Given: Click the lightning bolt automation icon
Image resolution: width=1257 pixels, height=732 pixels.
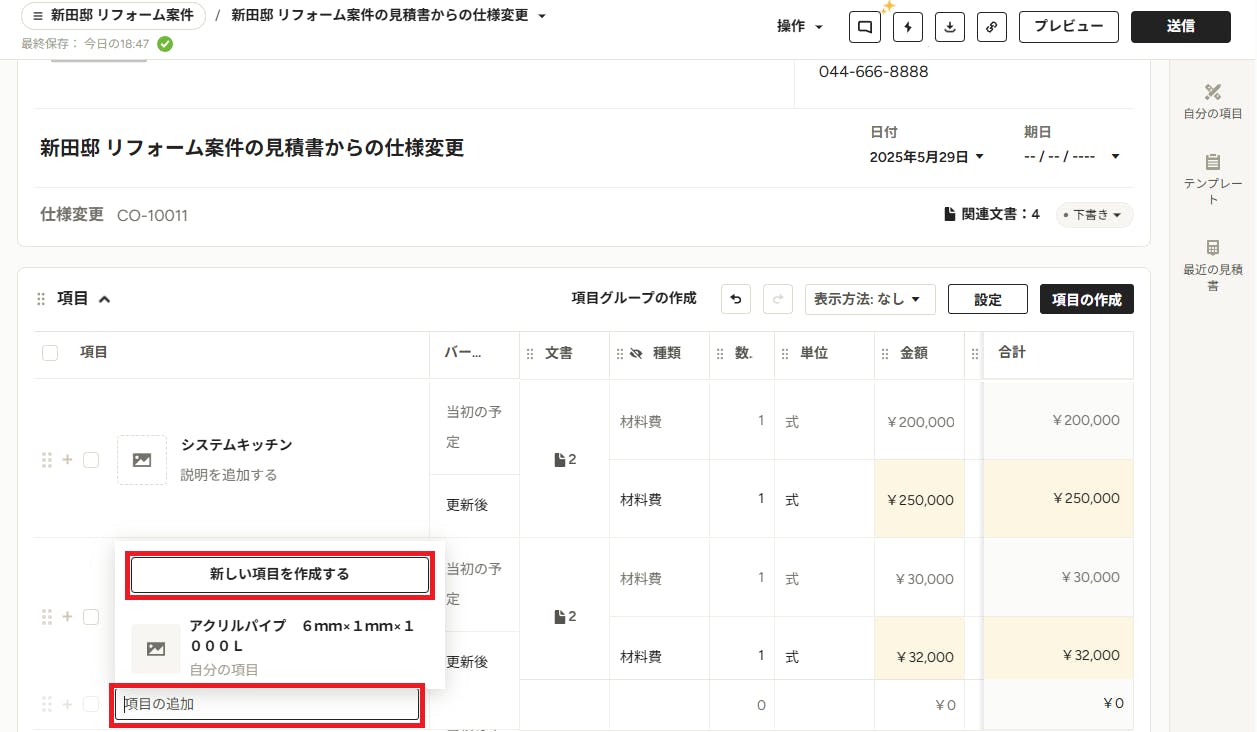Looking at the screenshot, I should 907,27.
